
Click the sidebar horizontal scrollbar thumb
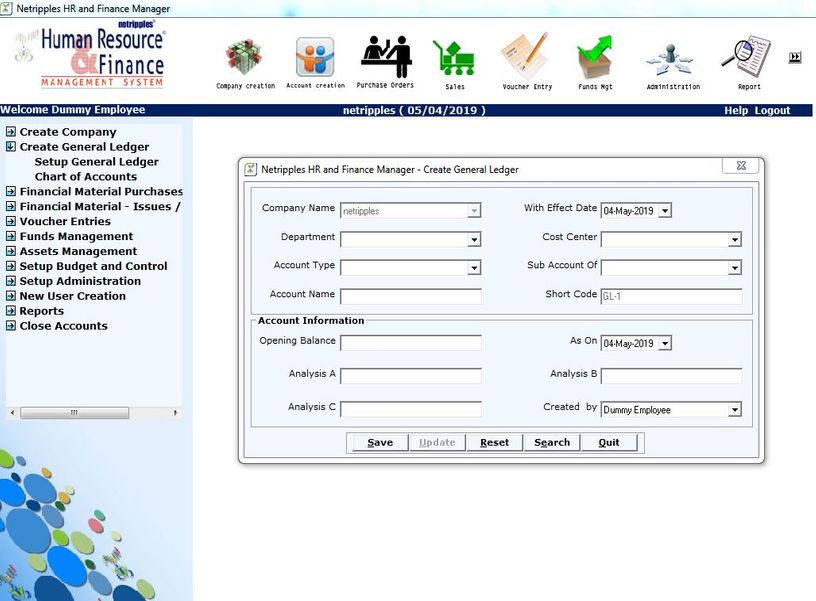point(74,413)
